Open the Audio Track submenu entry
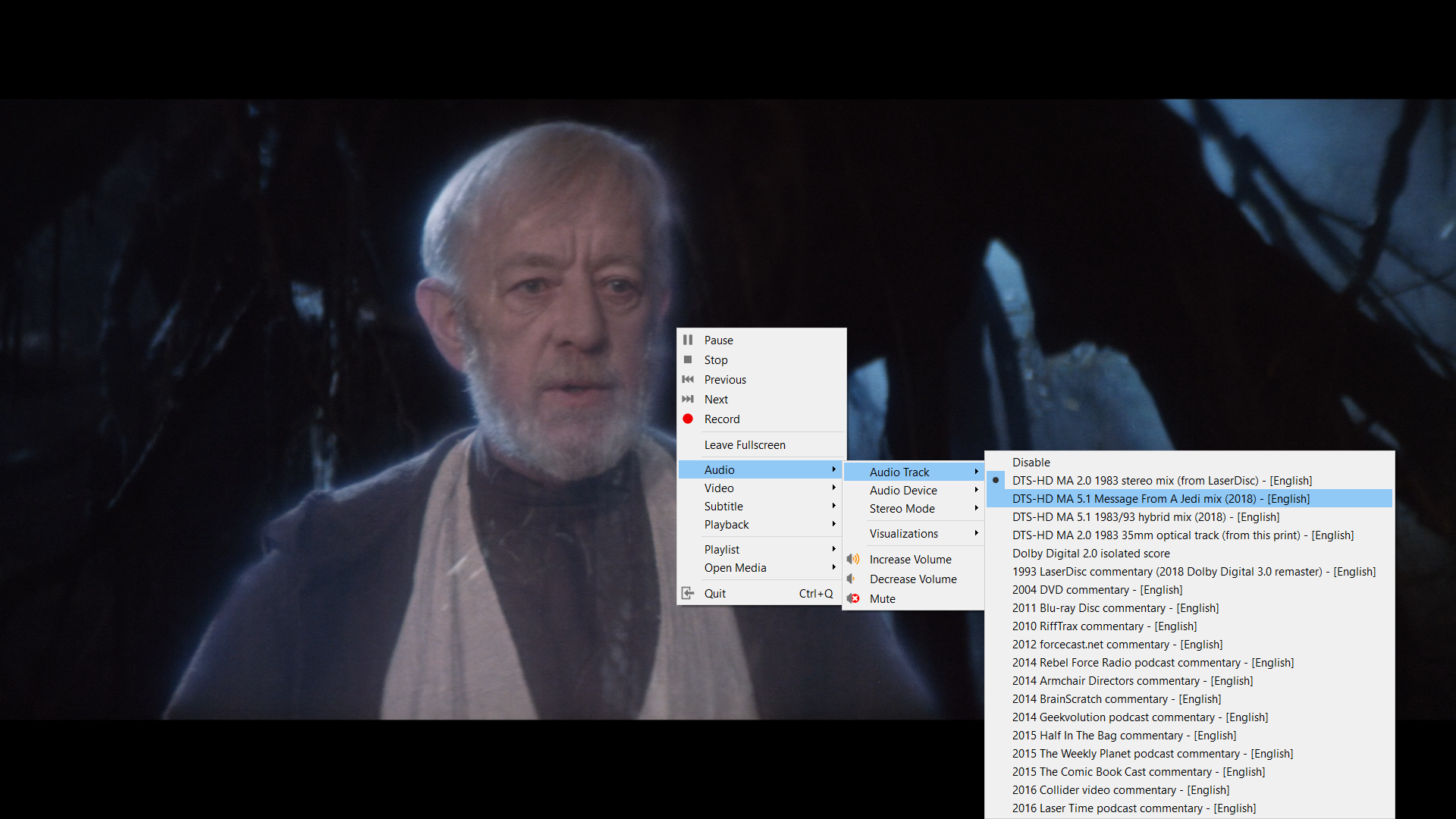Screen dimensions: 1456x819 [x=913, y=472]
